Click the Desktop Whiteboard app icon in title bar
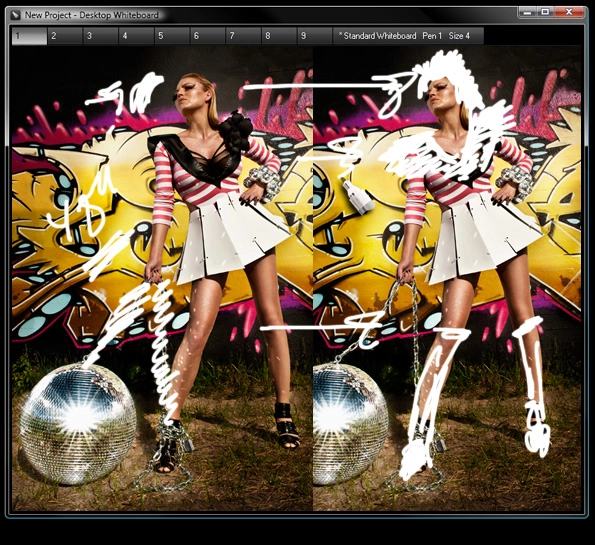 click(x=16, y=15)
